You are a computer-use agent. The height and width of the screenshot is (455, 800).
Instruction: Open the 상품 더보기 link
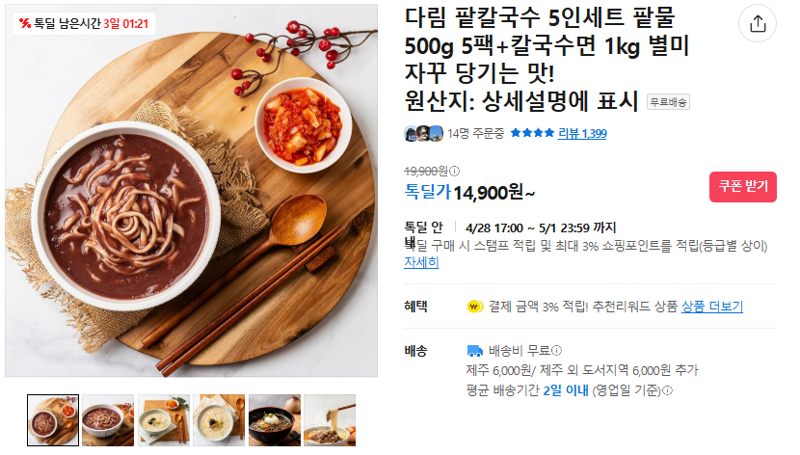[712, 307]
